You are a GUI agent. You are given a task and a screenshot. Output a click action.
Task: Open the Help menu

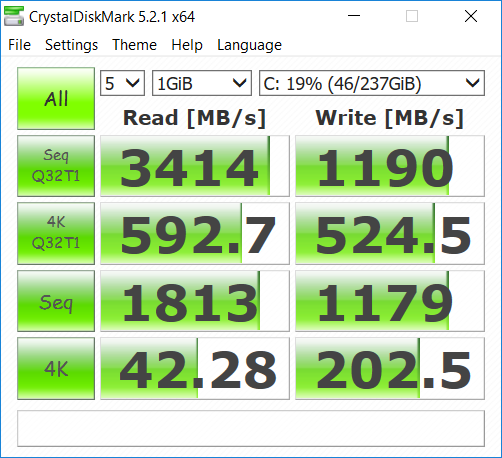[x=187, y=45]
